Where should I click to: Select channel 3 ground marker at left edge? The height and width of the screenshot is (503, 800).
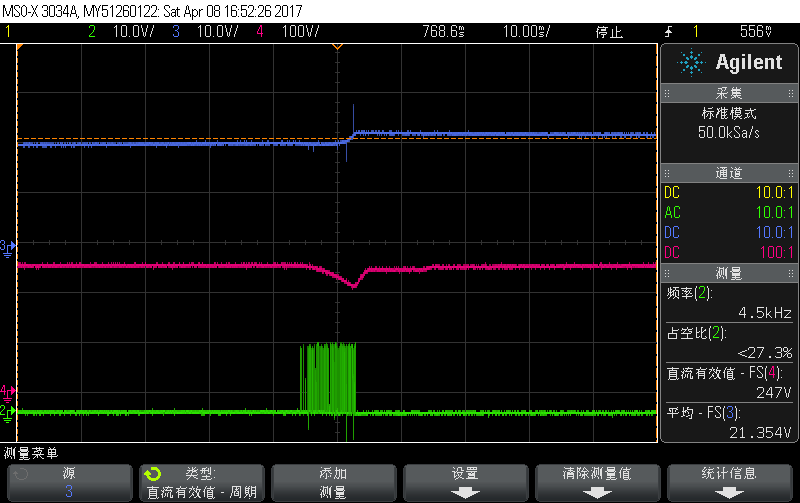(7, 248)
